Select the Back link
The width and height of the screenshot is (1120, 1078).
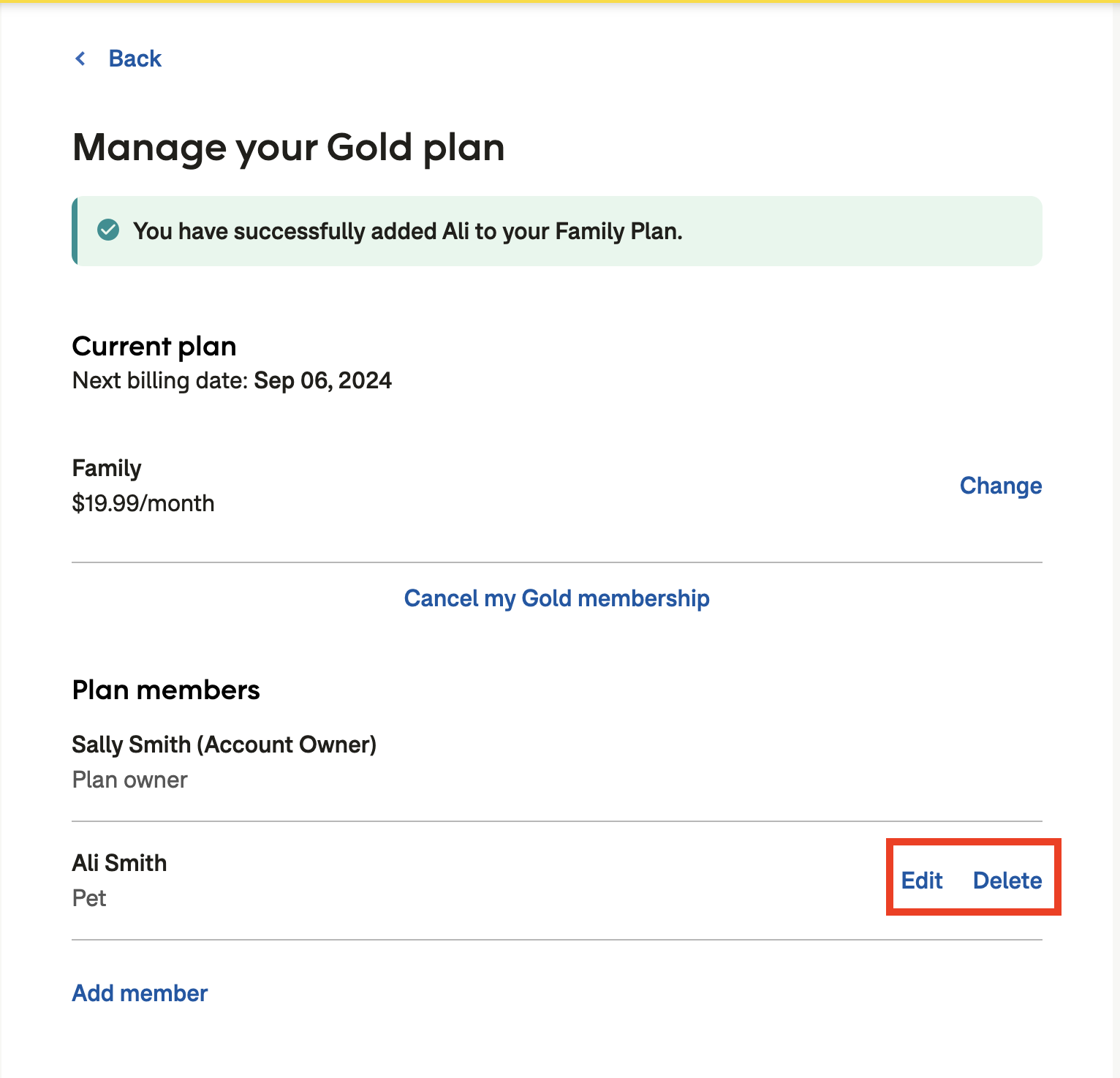pyautogui.click(x=135, y=59)
